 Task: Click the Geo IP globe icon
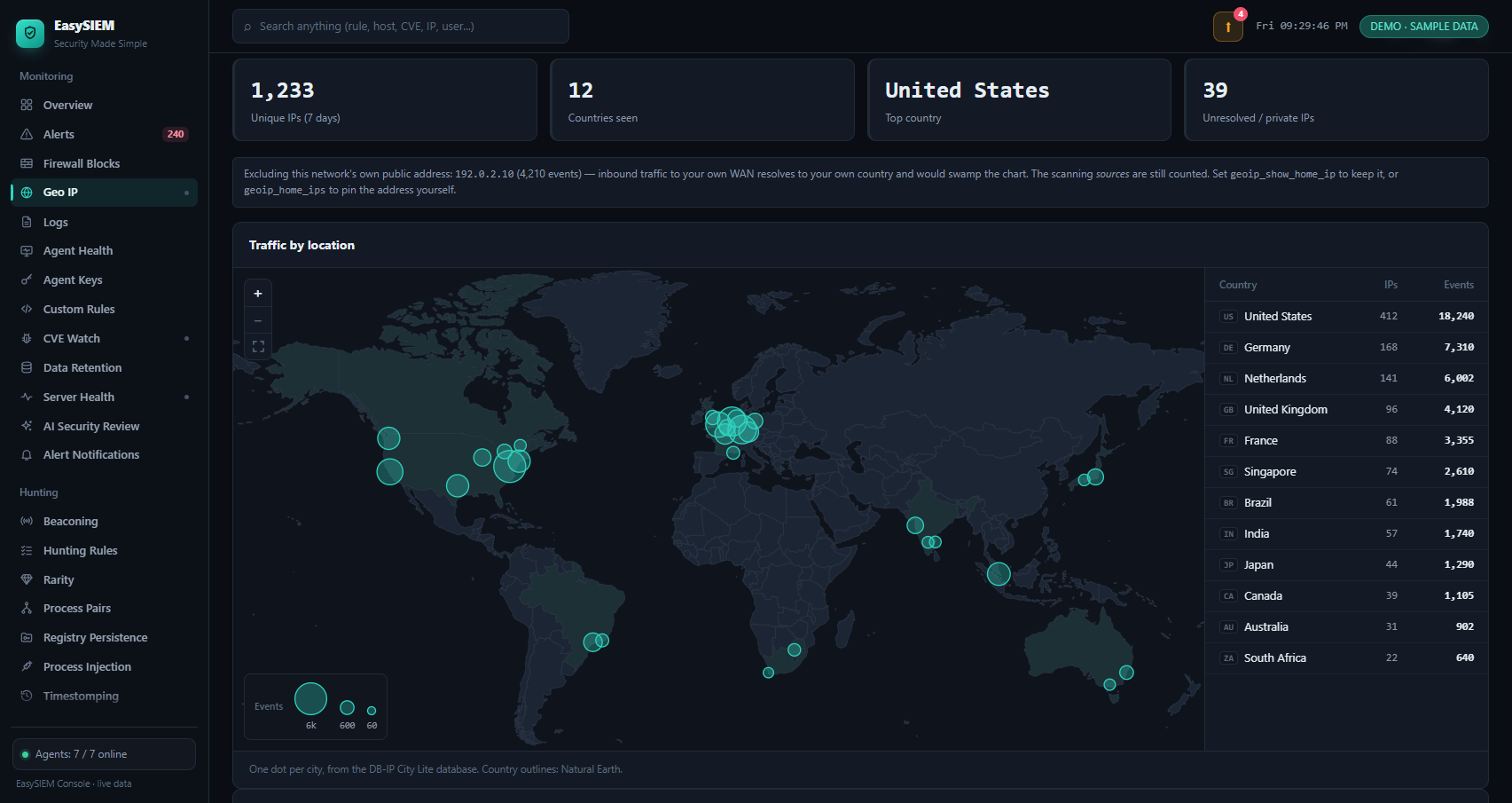point(27,193)
